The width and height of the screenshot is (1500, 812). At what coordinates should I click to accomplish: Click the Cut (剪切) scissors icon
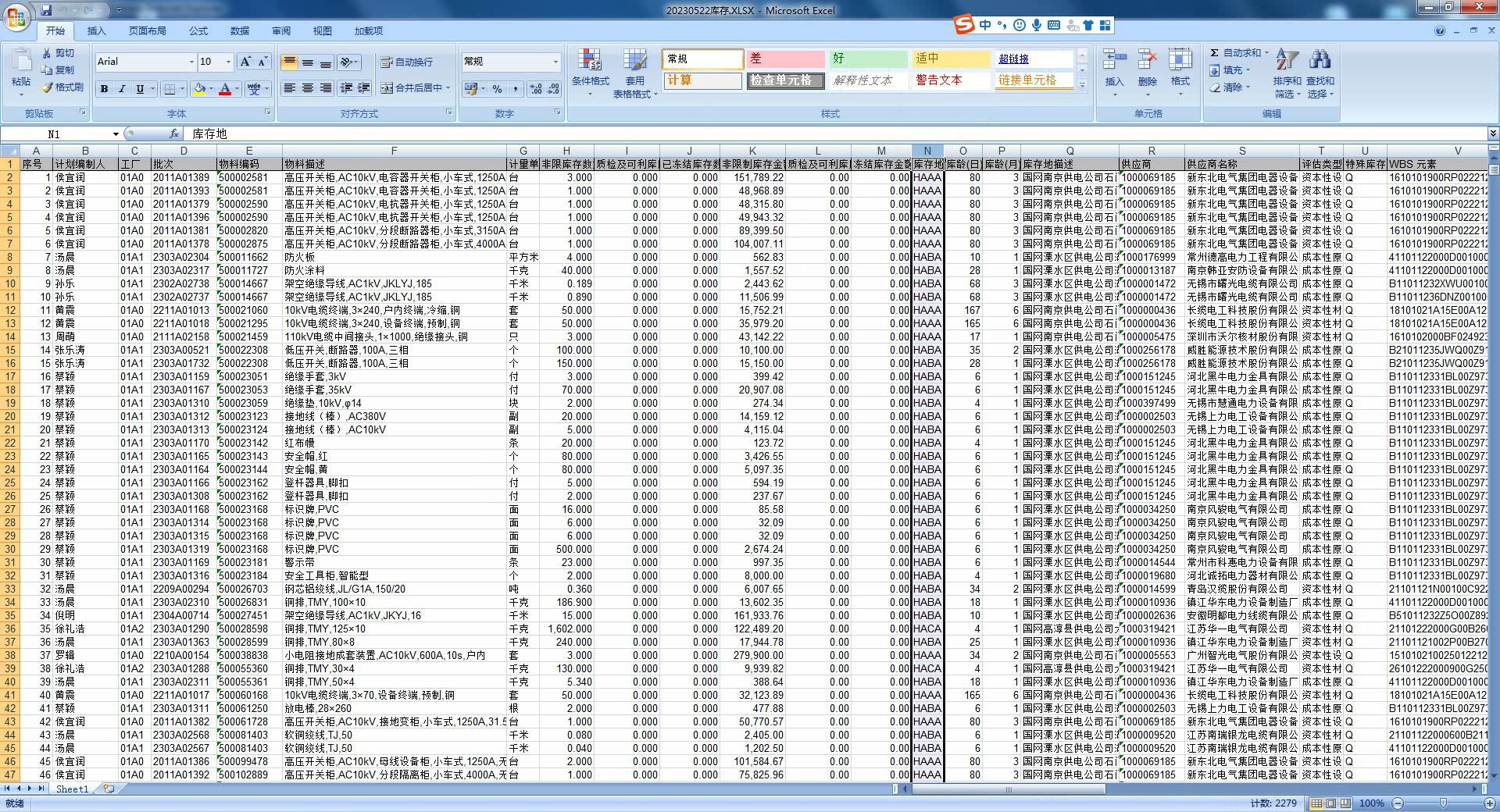[x=48, y=53]
